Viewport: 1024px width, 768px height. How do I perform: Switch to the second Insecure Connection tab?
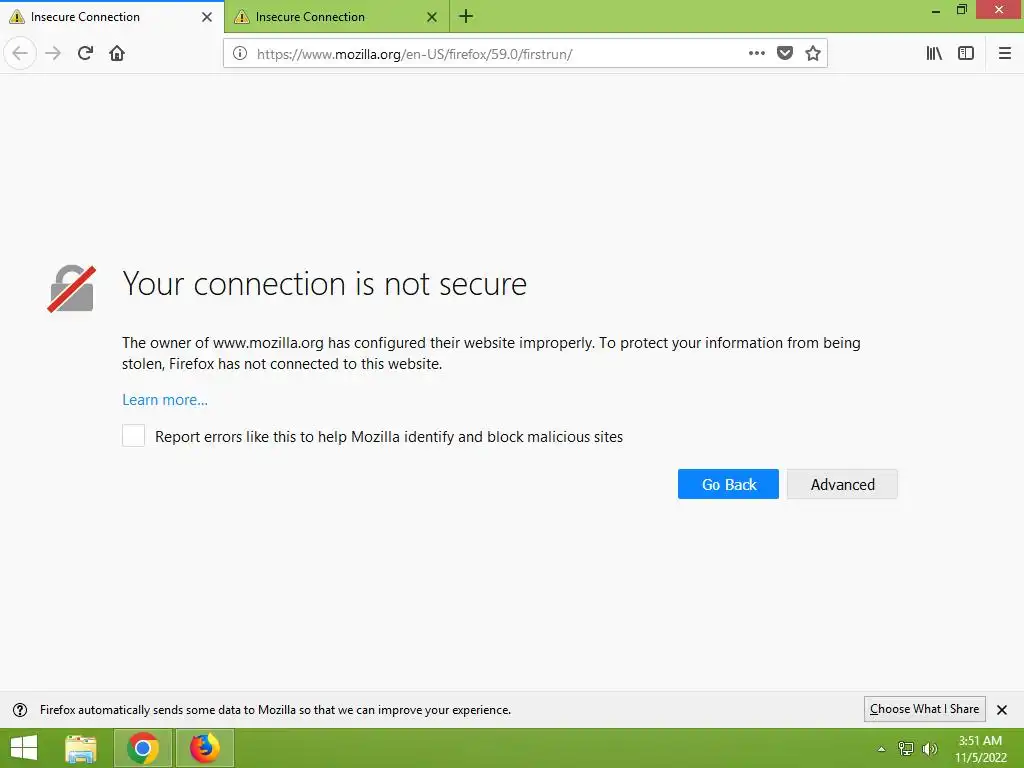pyautogui.click(x=337, y=16)
